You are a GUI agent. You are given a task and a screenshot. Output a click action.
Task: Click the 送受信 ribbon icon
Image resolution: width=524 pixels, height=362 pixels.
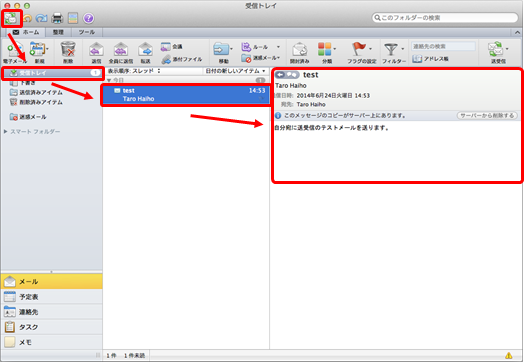[496, 49]
